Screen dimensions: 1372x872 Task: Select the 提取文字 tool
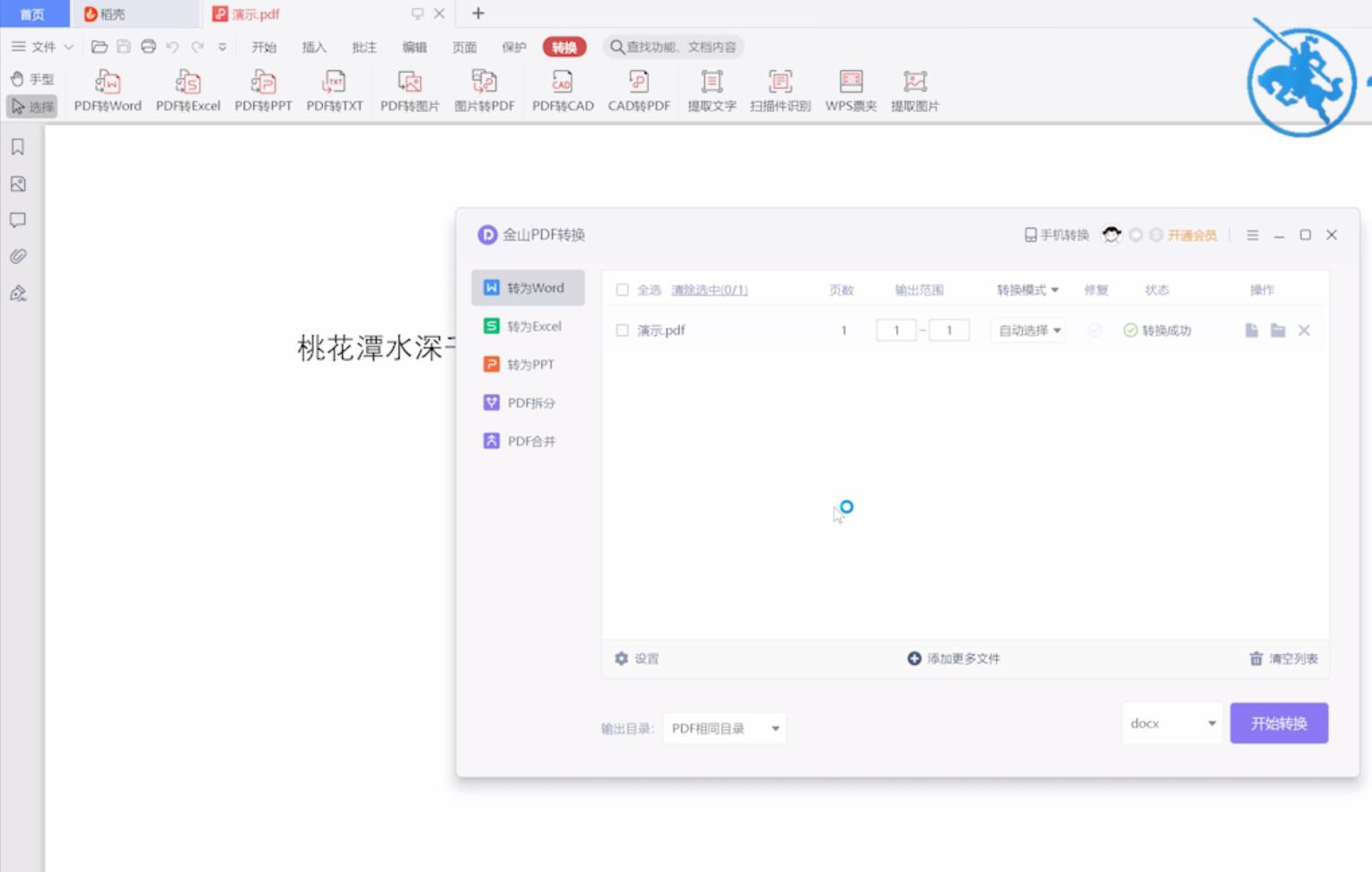[x=712, y=92]
